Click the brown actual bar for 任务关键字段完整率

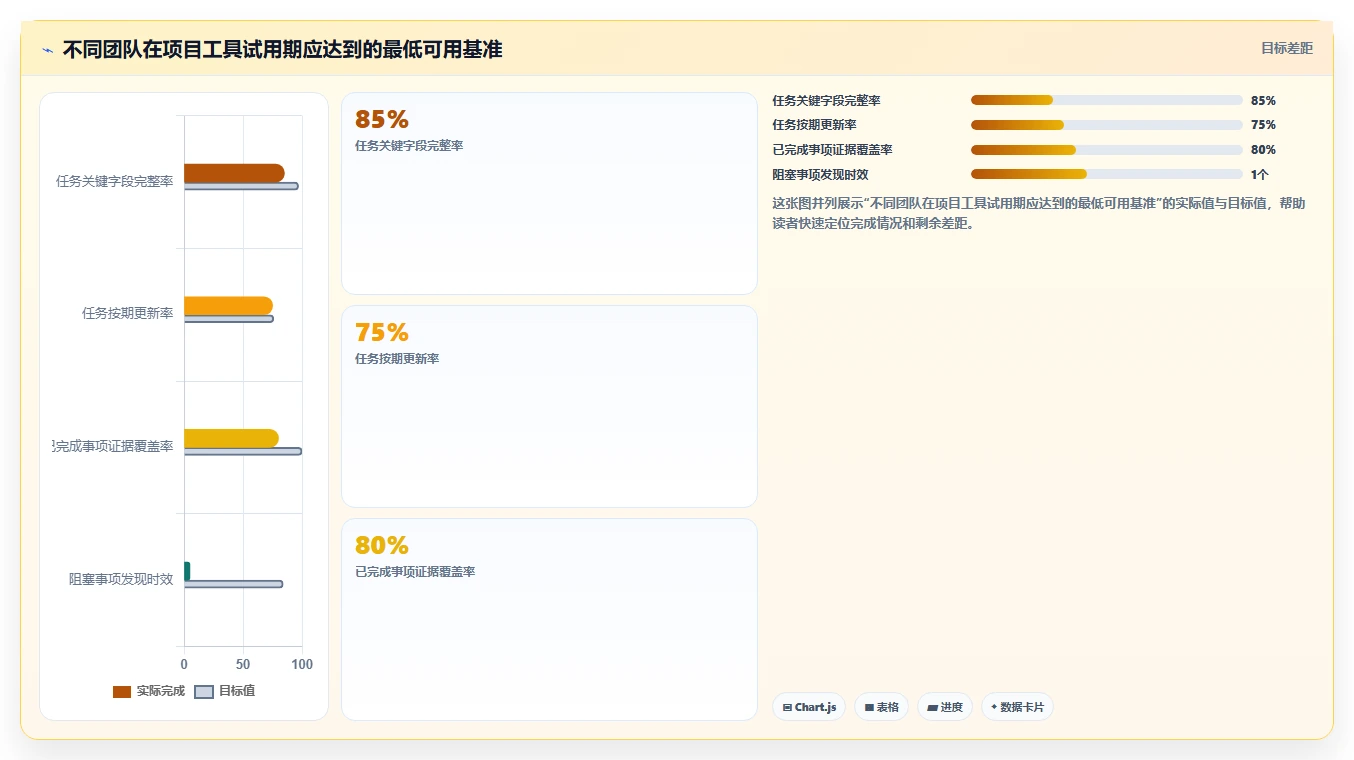(x=234, y=173)
